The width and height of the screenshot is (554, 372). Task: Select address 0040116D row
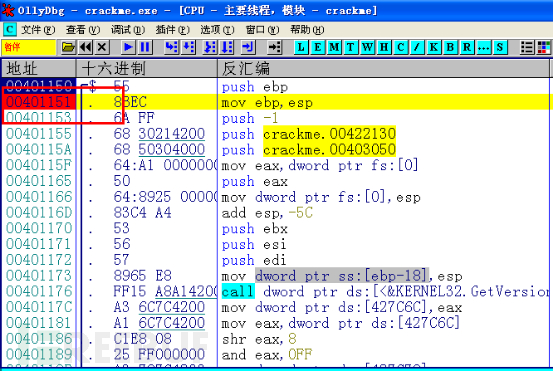[x=277, y=212]
